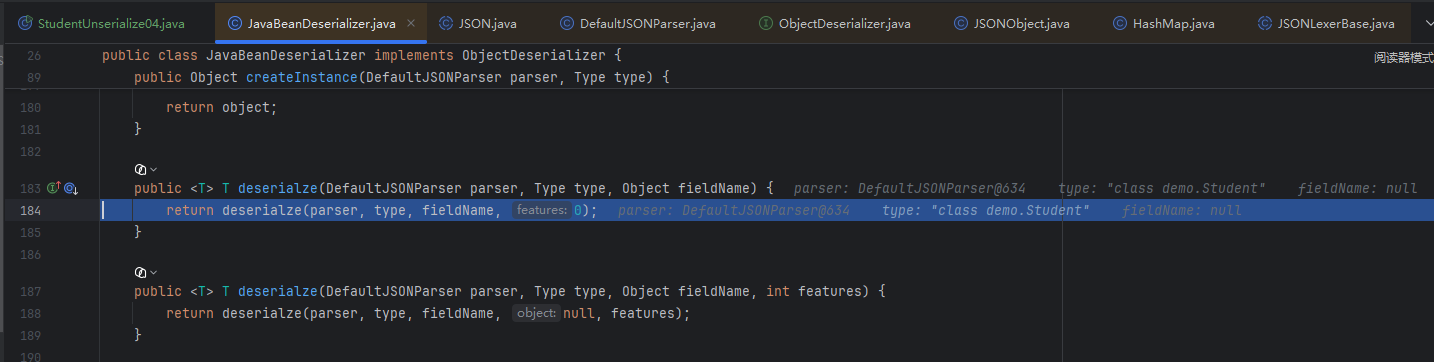
Task: Click the implements-interface gutter icon on line 183
Action: click(x=54, y=188)
